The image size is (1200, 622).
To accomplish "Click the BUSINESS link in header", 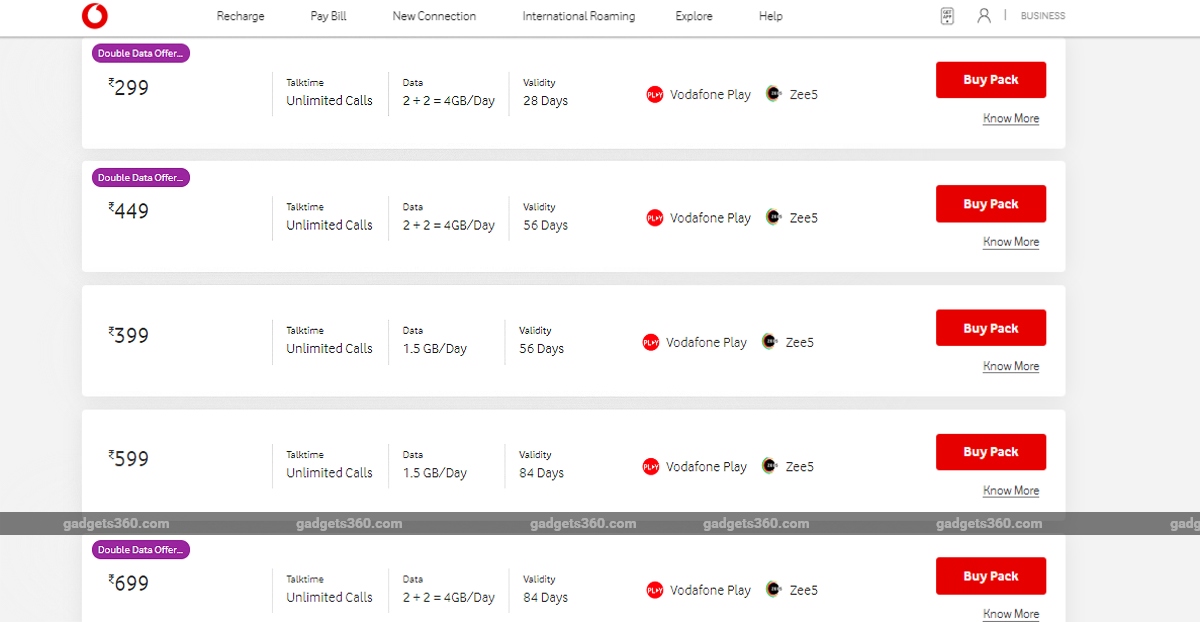I will point(1042,15).
